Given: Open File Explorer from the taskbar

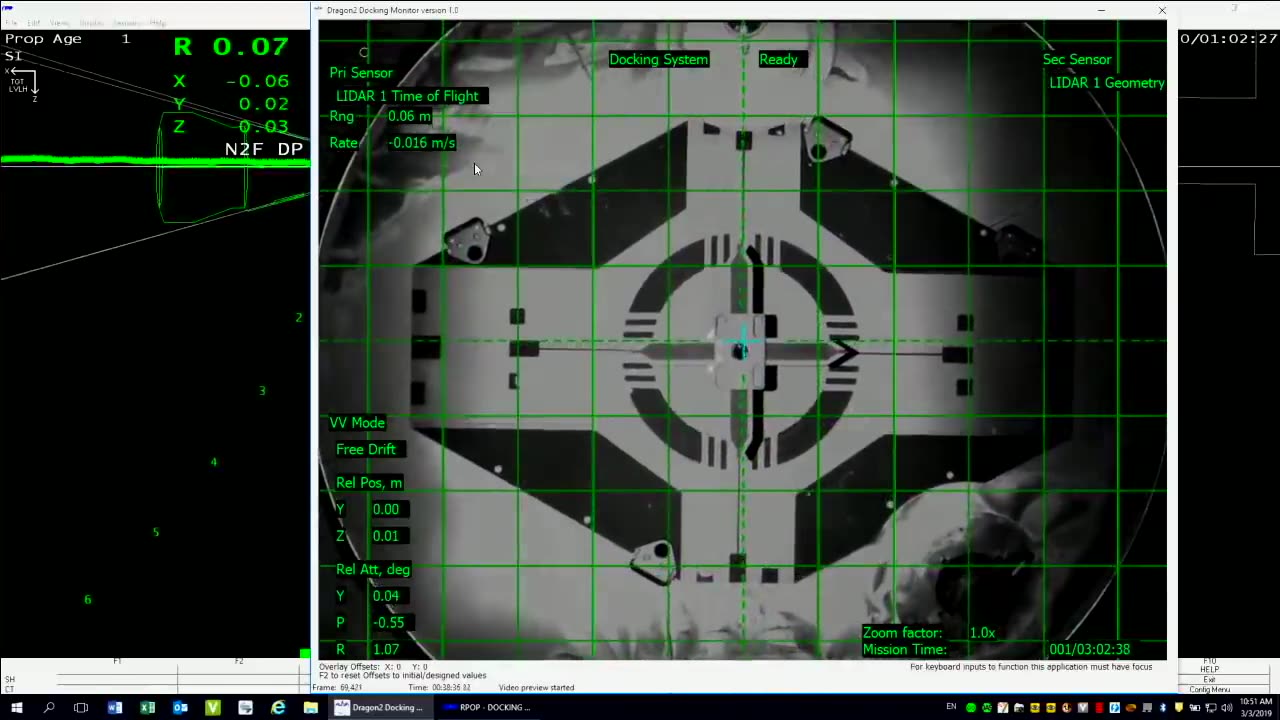Looking at the screenshot, I should [x=311, y=708].
